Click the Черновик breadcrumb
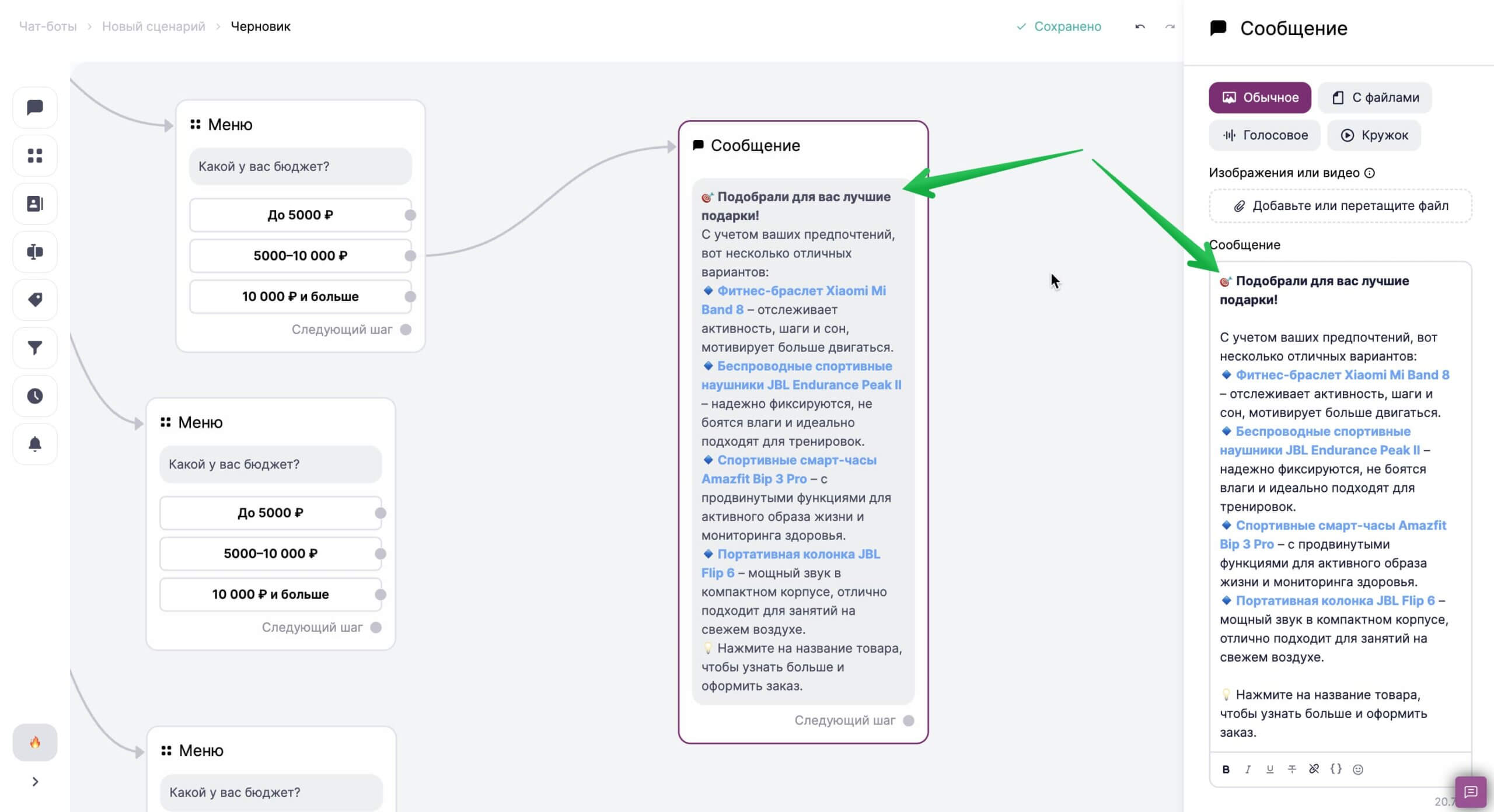This screenshot has width=1494, height=812. coord(260,26)
